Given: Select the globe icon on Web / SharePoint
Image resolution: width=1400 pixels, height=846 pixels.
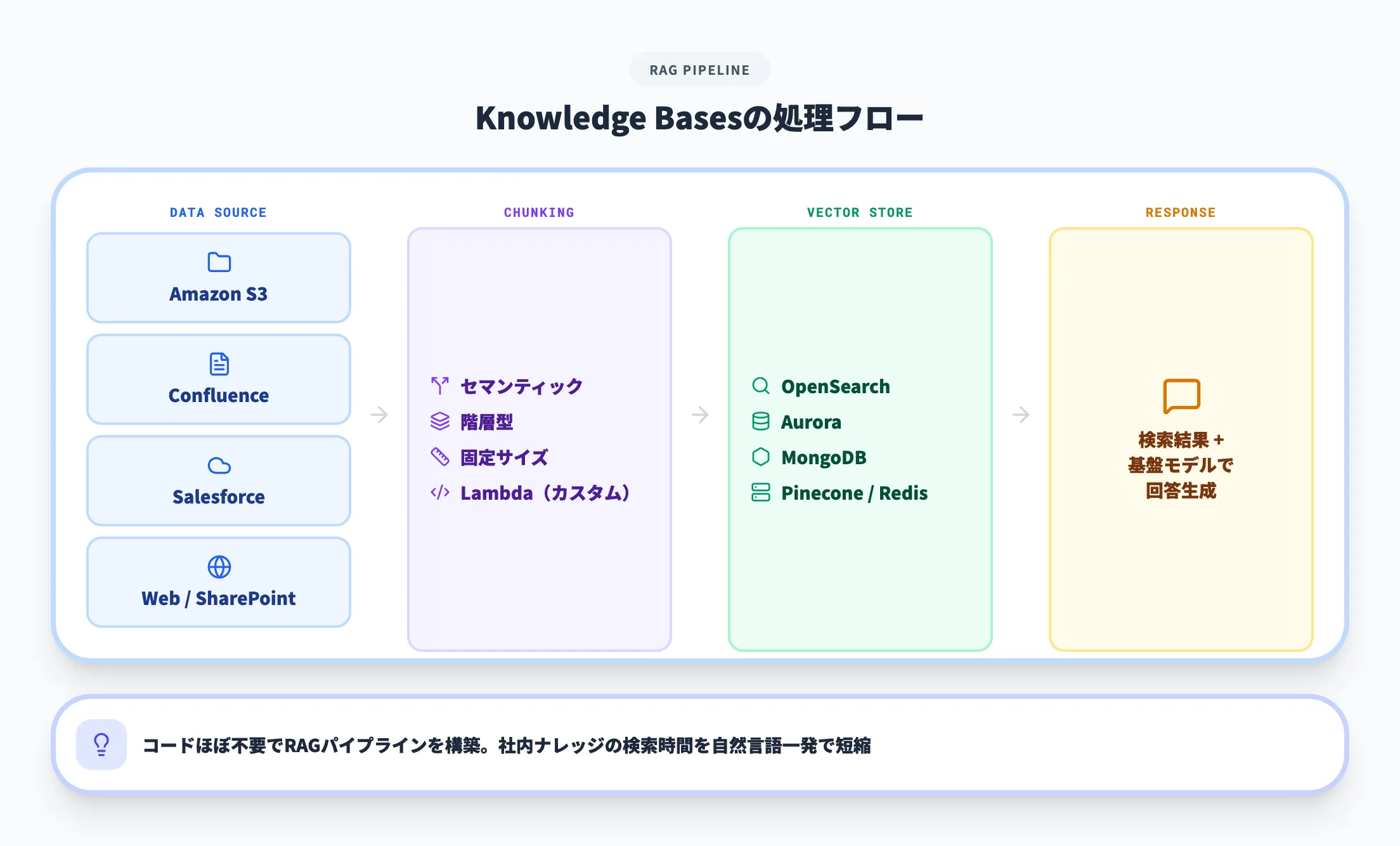Looking at the screenshot, I should click(218, 566).
